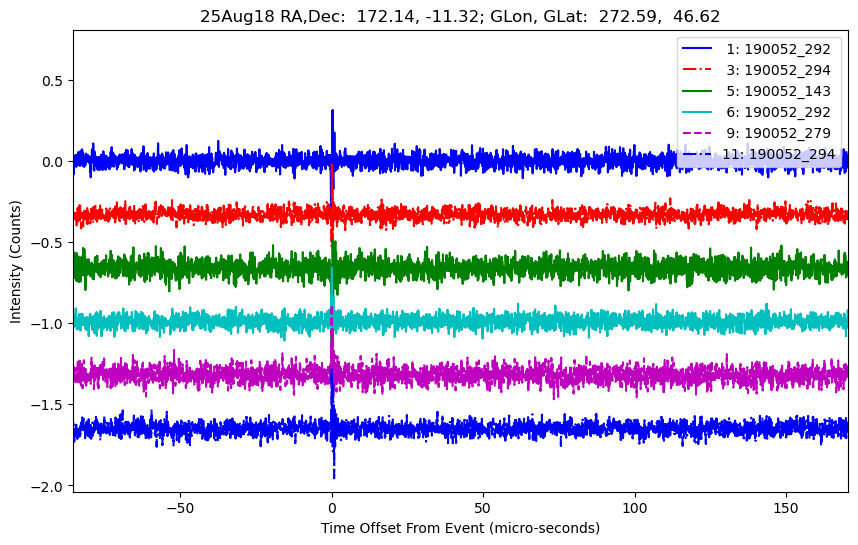Click the y-axis label 'Intensity (Counts)'
This screenshot has width=858, height=545.
pos(15,262)
